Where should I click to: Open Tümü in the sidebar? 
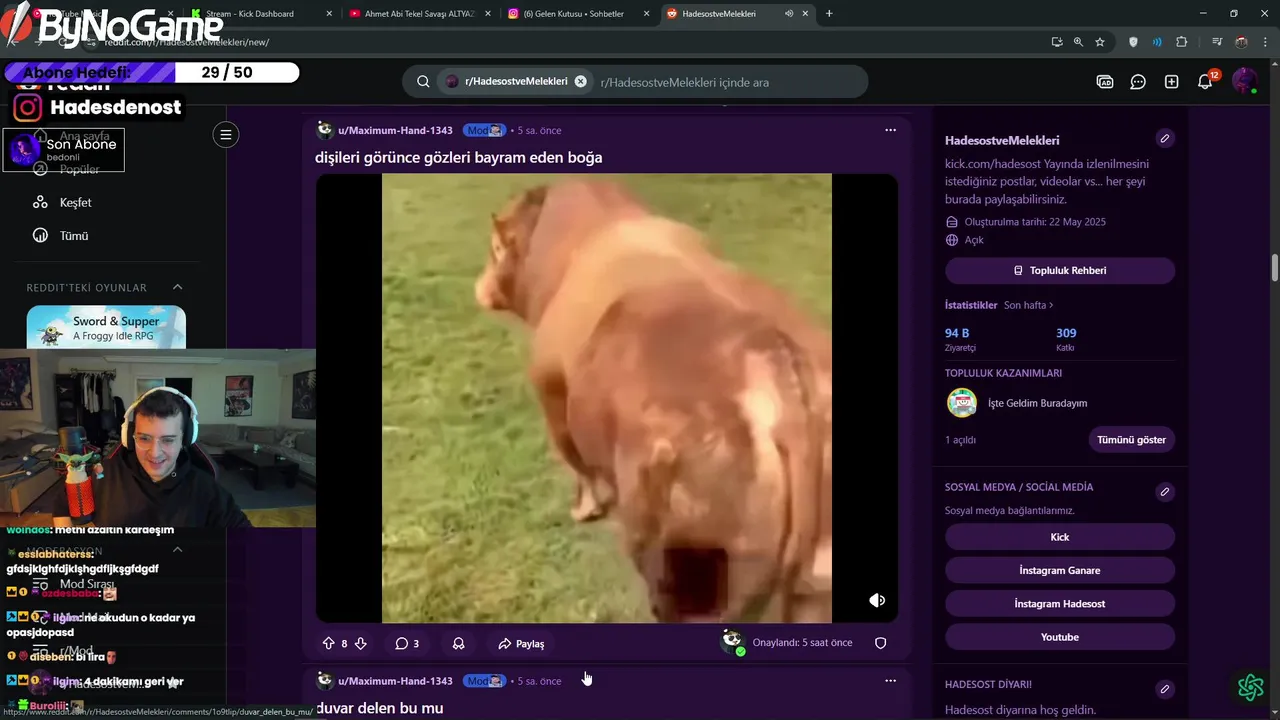click(x=74, y=236)
